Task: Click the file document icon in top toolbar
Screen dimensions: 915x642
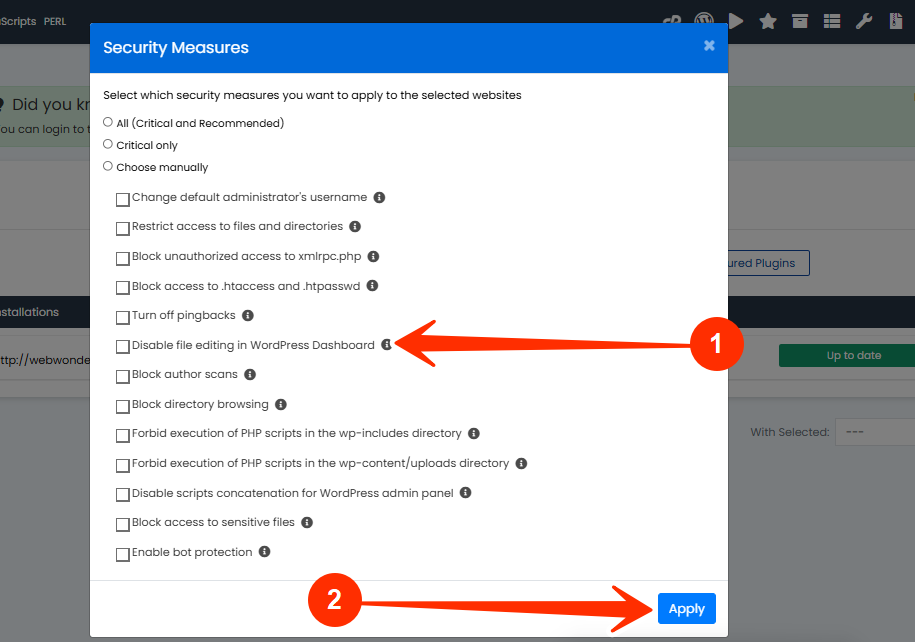Action: tap(896, 21)
